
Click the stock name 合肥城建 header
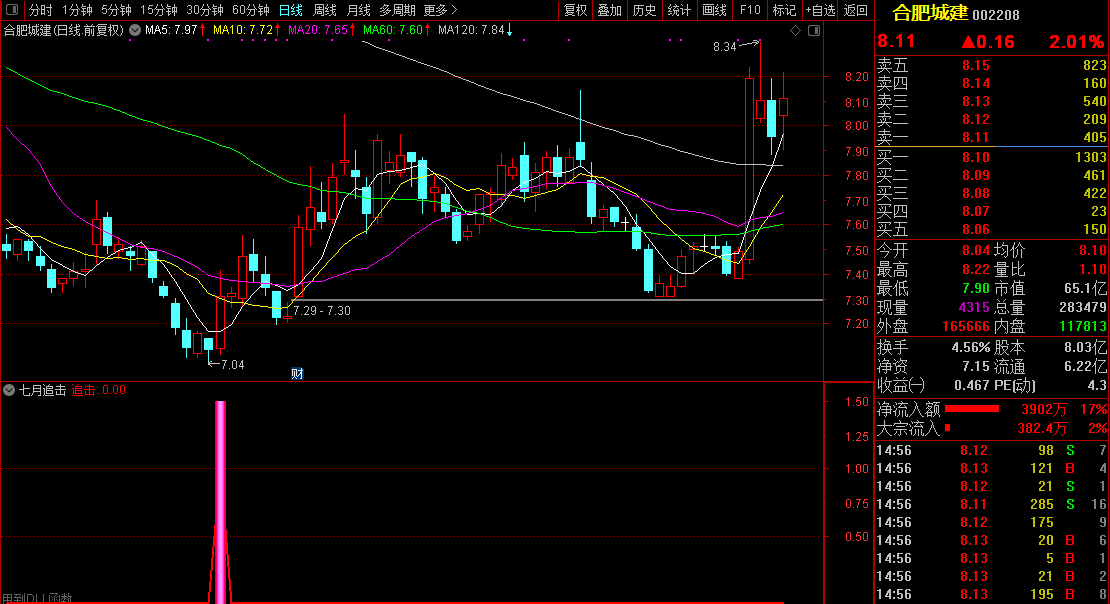pyautogui.click(x=929, y=13)
